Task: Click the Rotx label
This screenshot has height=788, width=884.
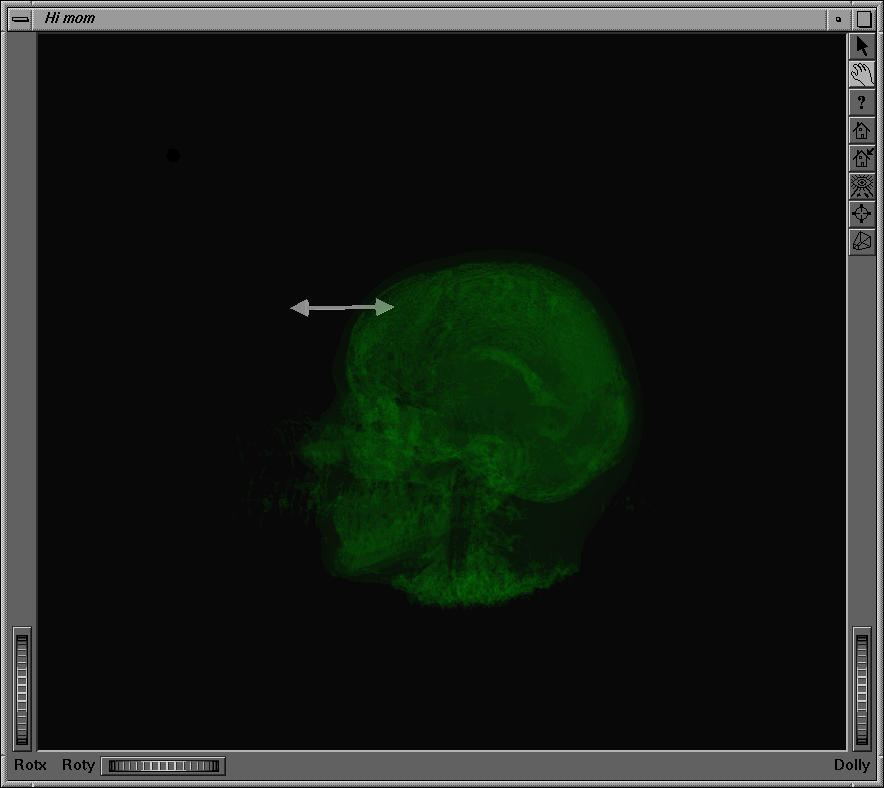Action: 30,765
